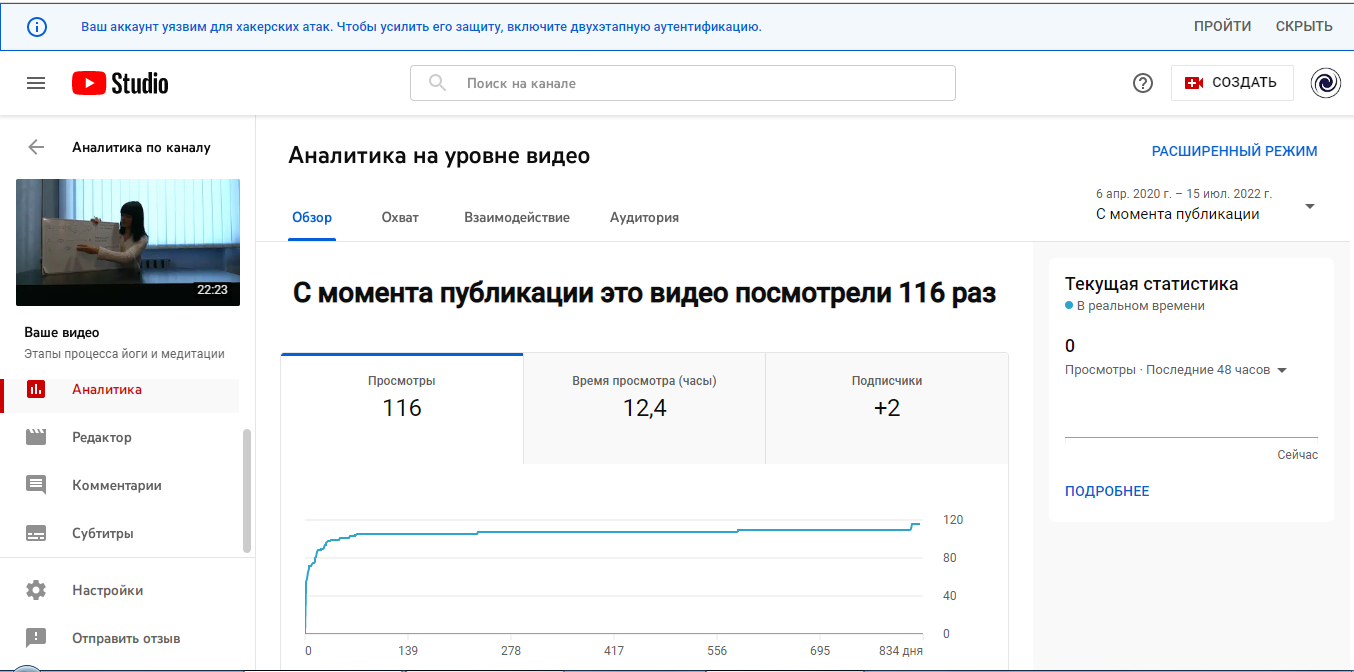The height and width of the screenshot is (672, 1354).
Task: Click the СОЗДАТЬ button
Action: 1232,83
